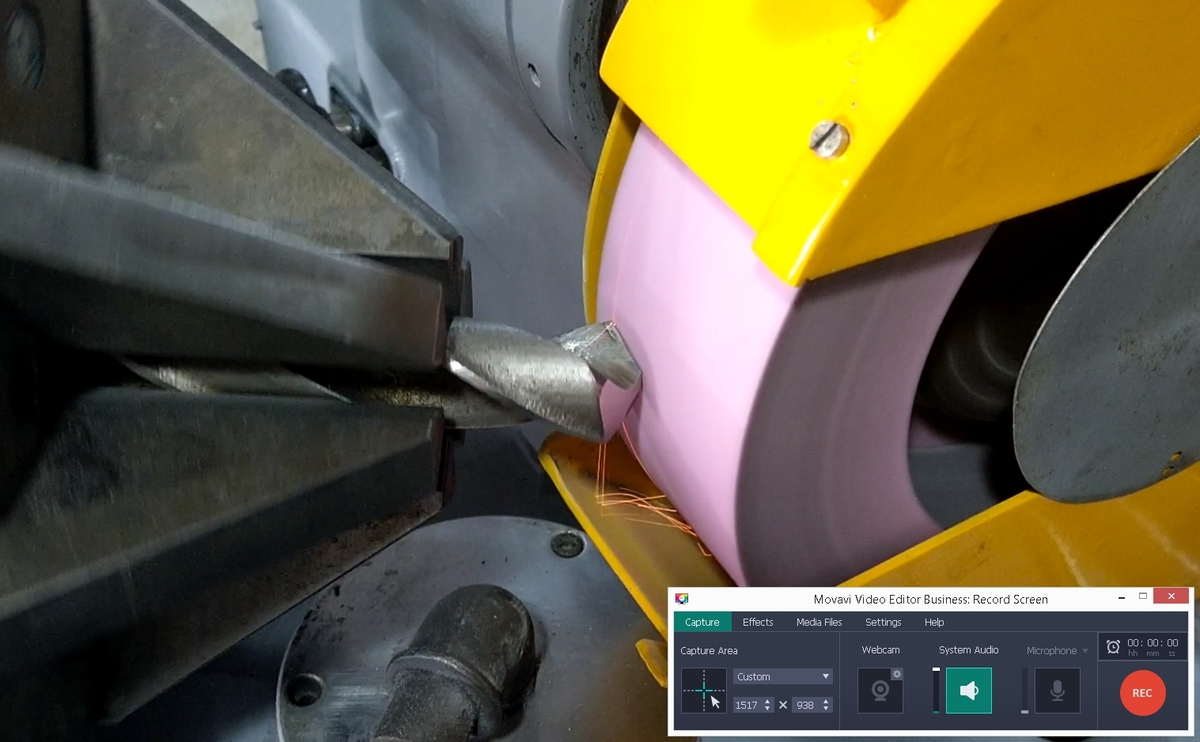
Task: Click the capture width stepper arrows
Action: pyautogui.click(x=768, y=705)
